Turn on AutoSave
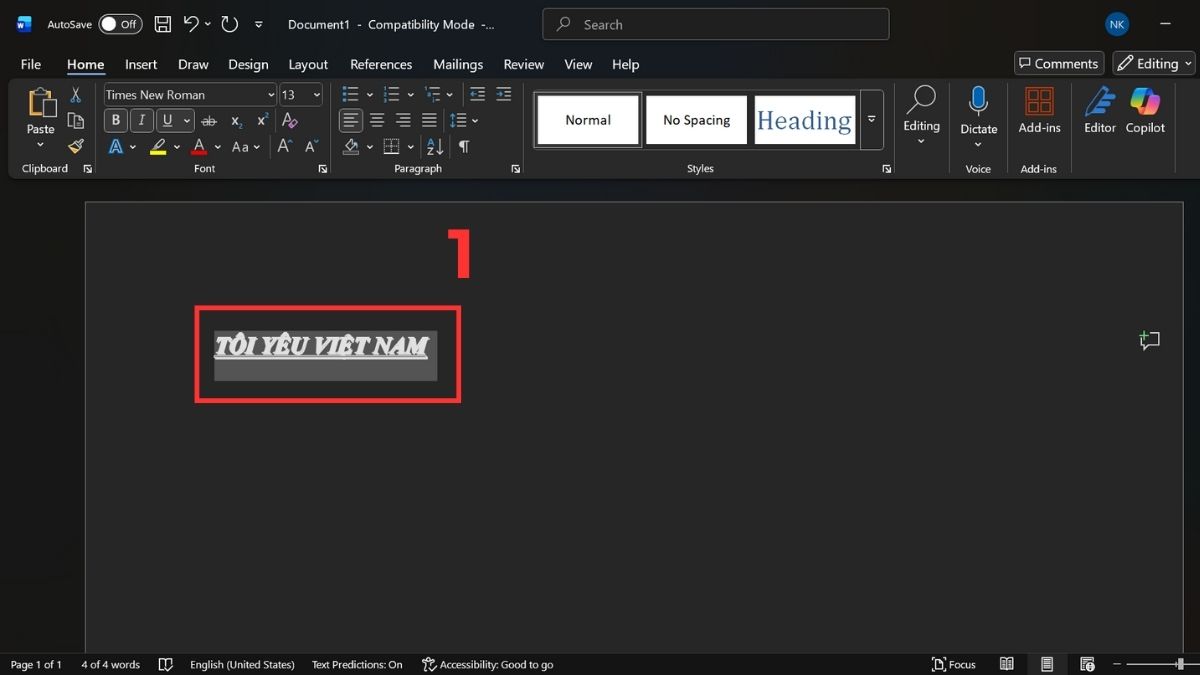The height and width of the screenshot is (675, 1200). point(119,23)
